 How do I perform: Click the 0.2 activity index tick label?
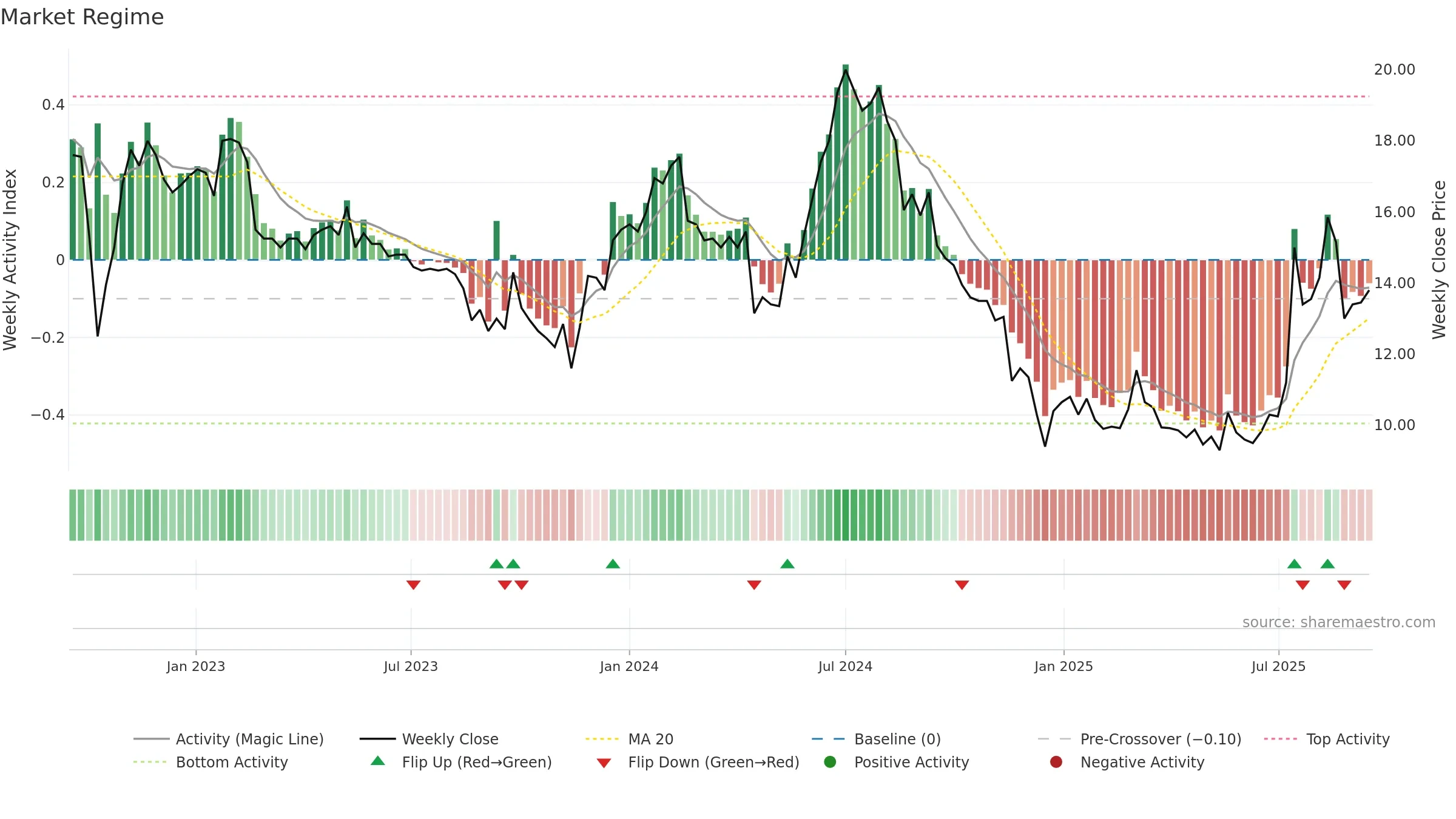tap(53, 182)
